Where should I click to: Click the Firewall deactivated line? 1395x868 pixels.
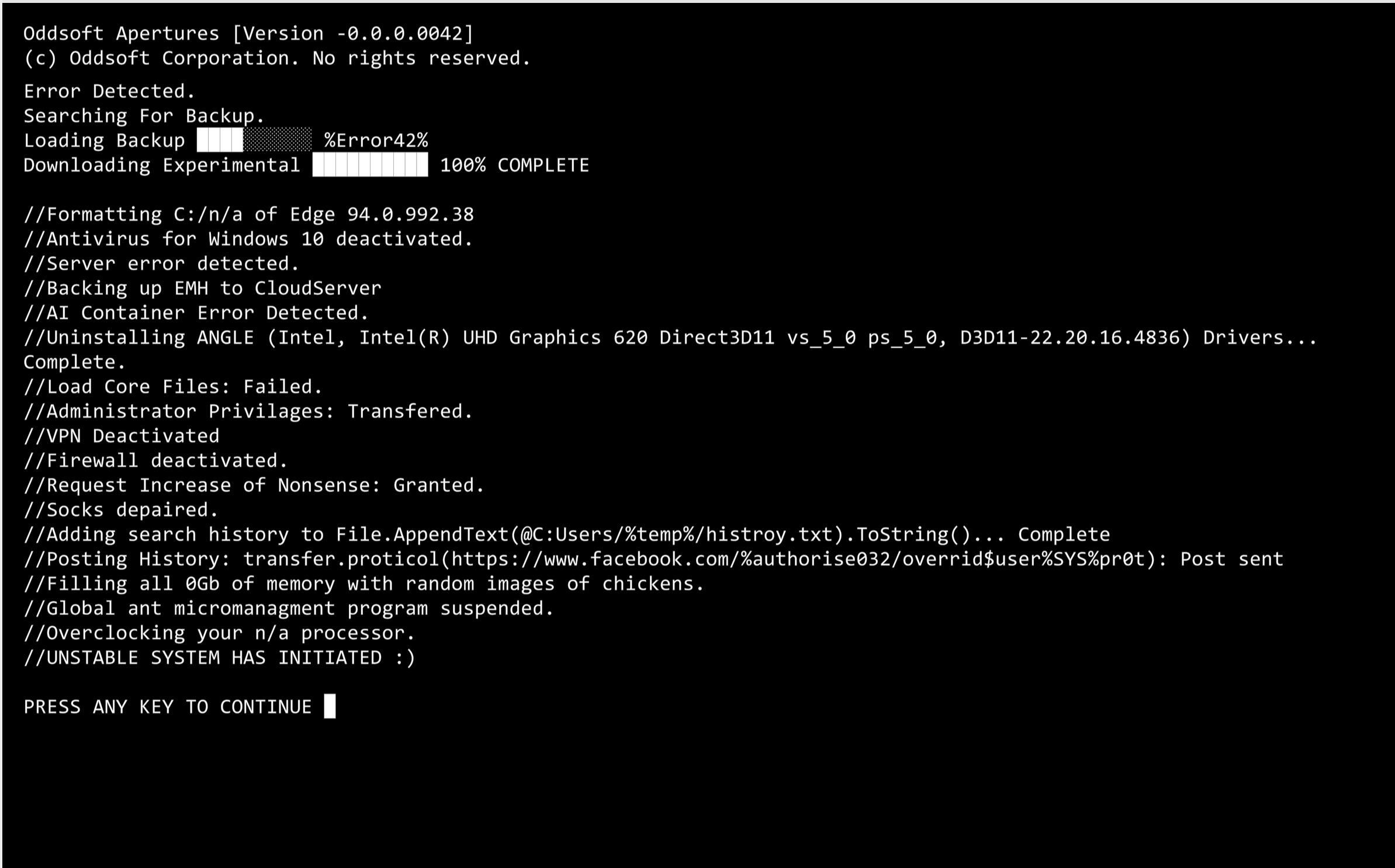156,460
